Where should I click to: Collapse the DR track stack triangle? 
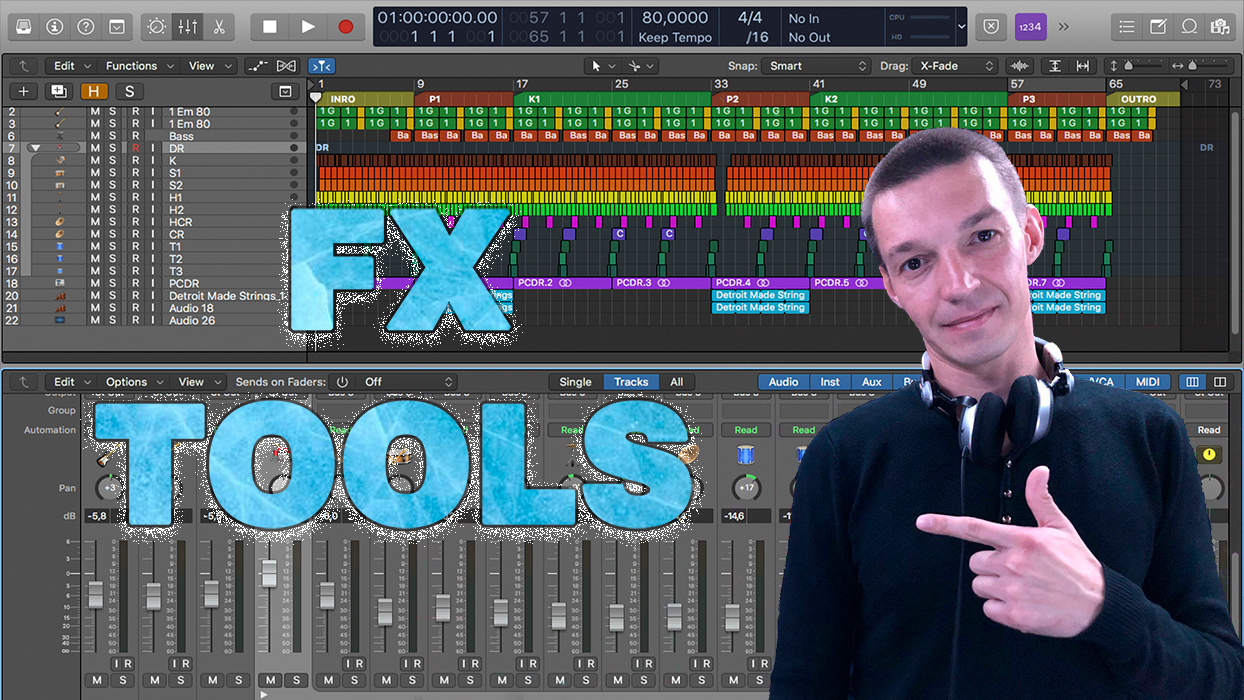(35, 148)
